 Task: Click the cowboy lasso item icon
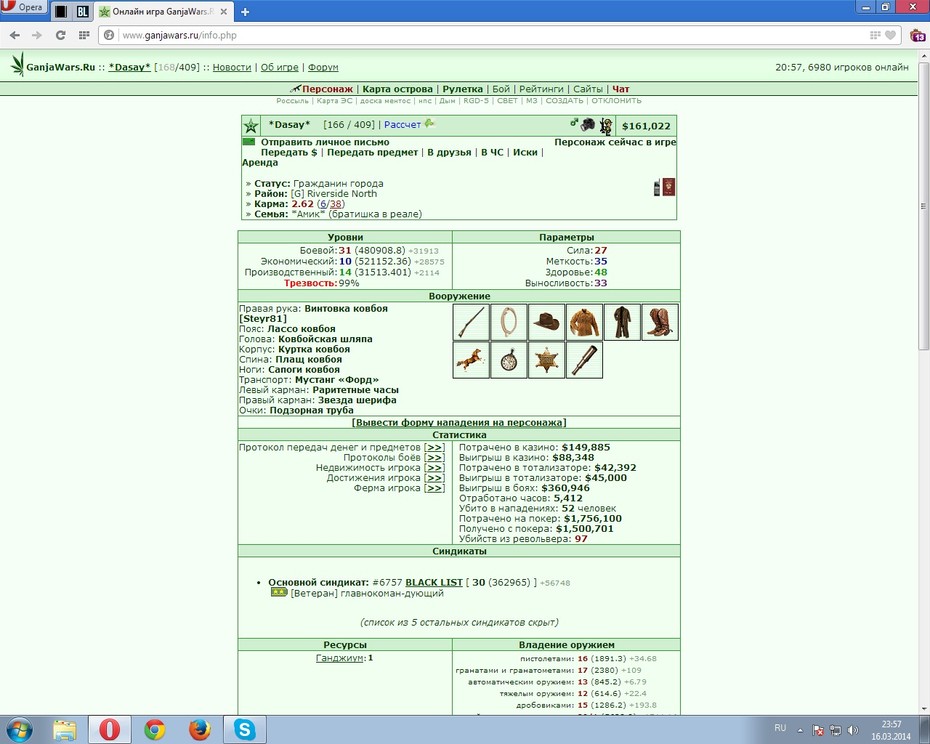point(509,322)
